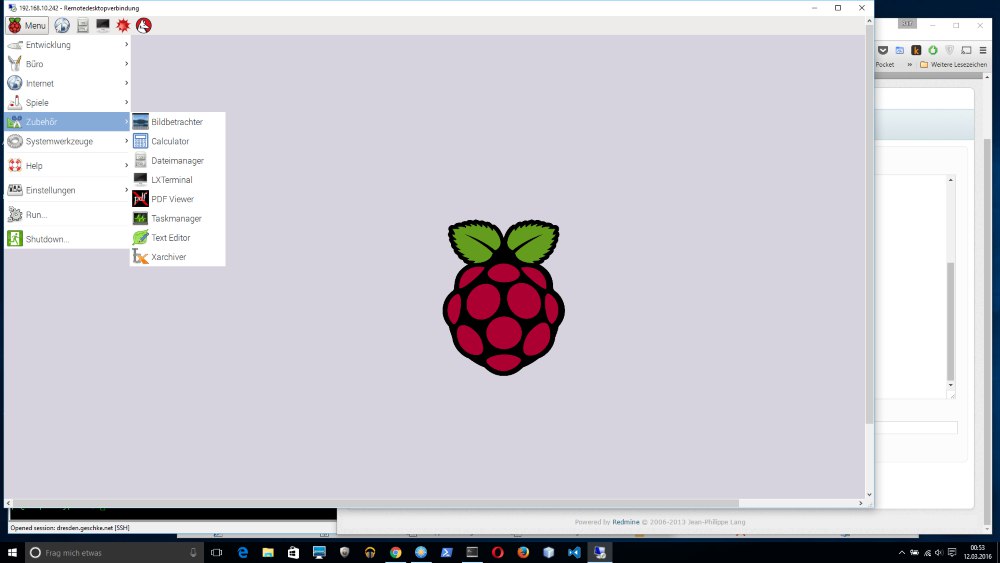Launch Mathematica red spiky icon in panel
Viewport: 1000px width, 563px height.
pyautogui.click(x=123, y=26)
